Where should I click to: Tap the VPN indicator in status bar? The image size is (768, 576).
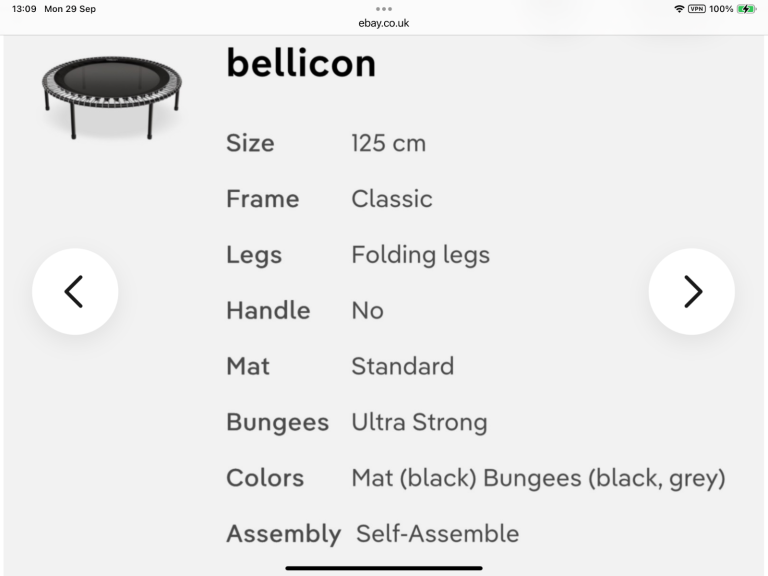click(697, 9)
